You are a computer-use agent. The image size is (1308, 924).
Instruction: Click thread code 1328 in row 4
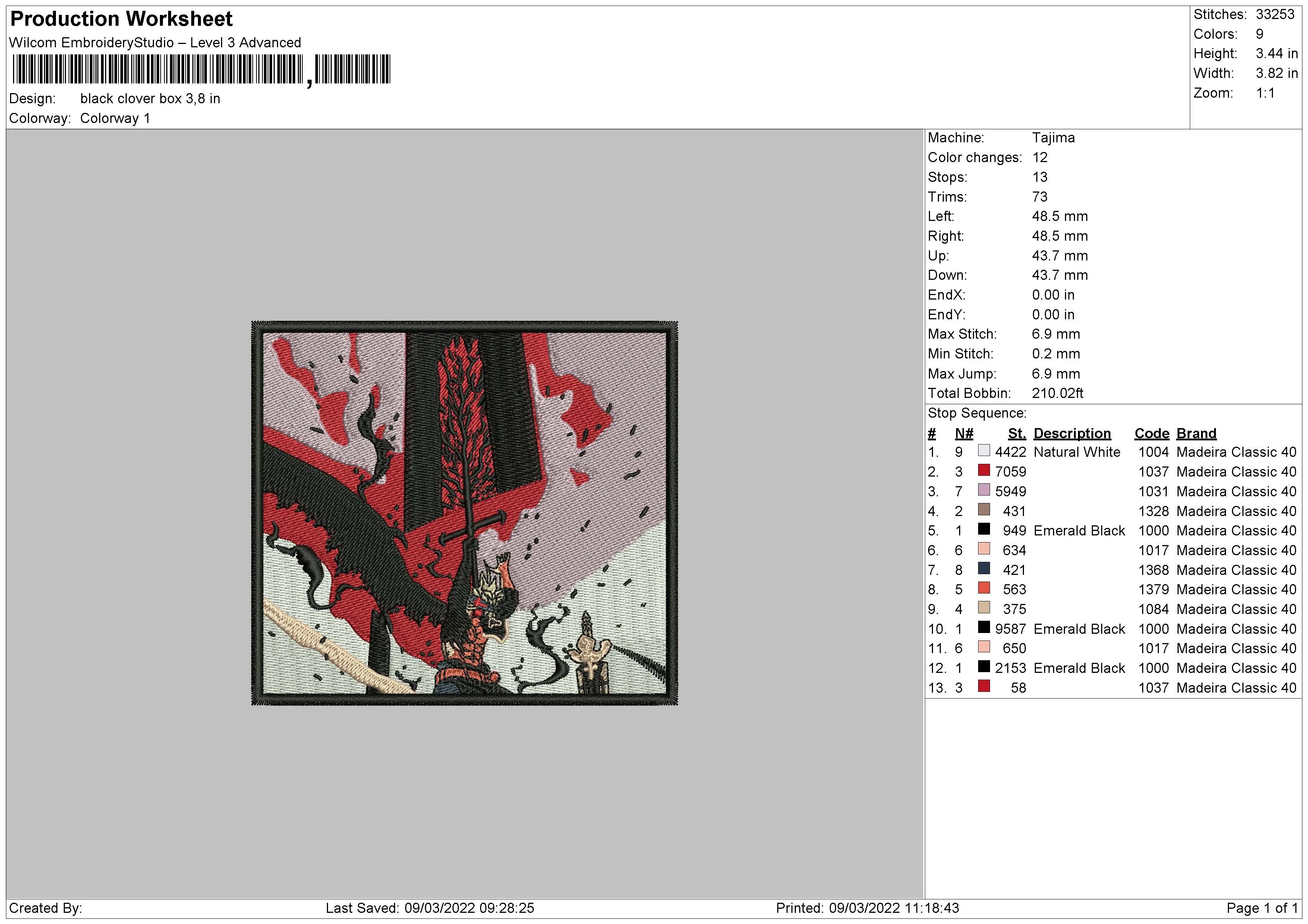(1154, 511)
